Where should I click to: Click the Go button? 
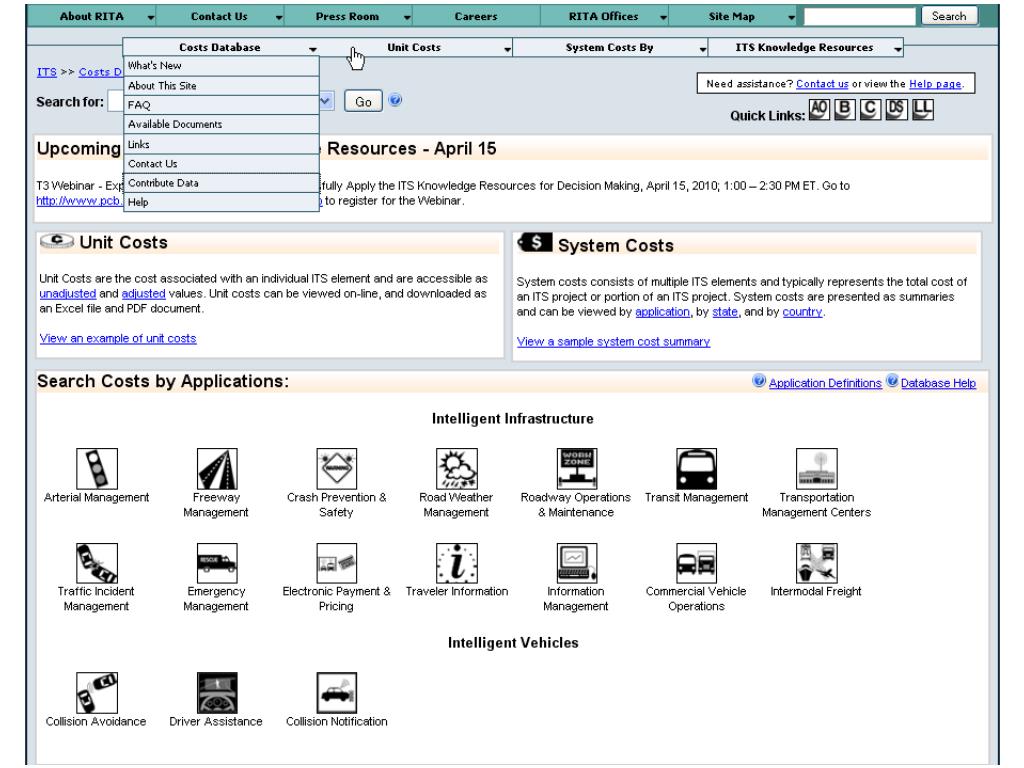(363, 101)
